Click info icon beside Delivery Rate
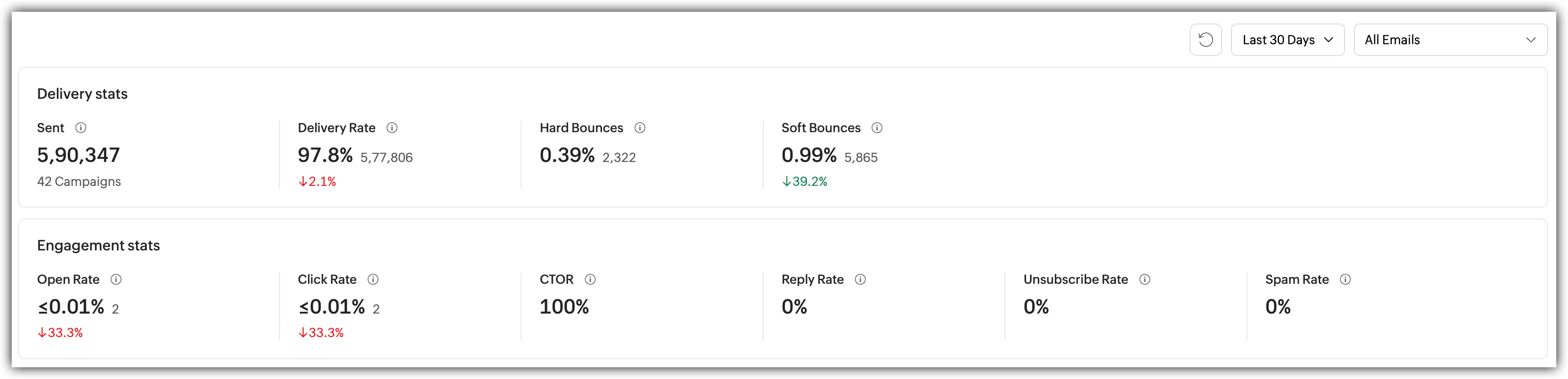 click(392, 128)
